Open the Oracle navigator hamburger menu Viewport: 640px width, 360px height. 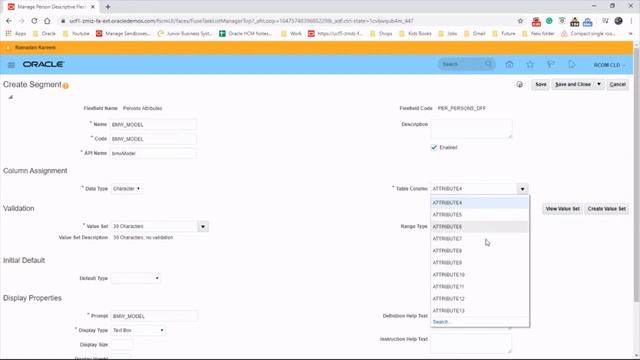(11, 65)
